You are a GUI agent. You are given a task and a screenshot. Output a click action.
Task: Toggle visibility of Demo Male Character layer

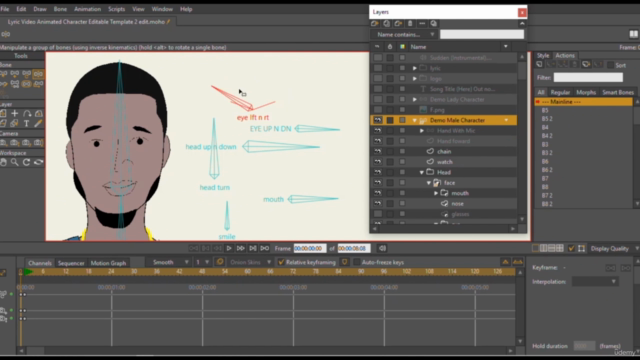(x=378, y=120)
